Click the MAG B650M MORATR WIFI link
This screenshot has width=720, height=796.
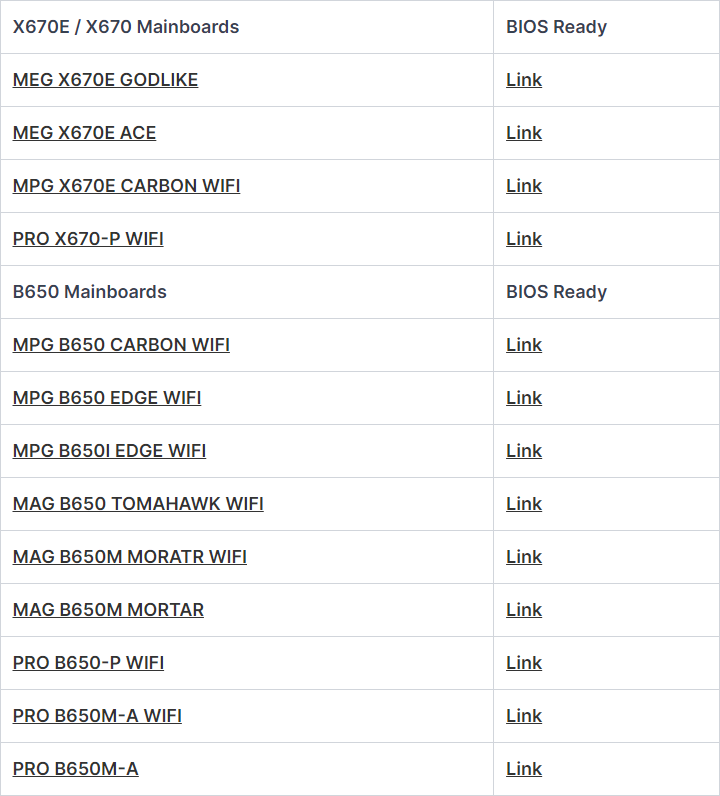(129, 557)
